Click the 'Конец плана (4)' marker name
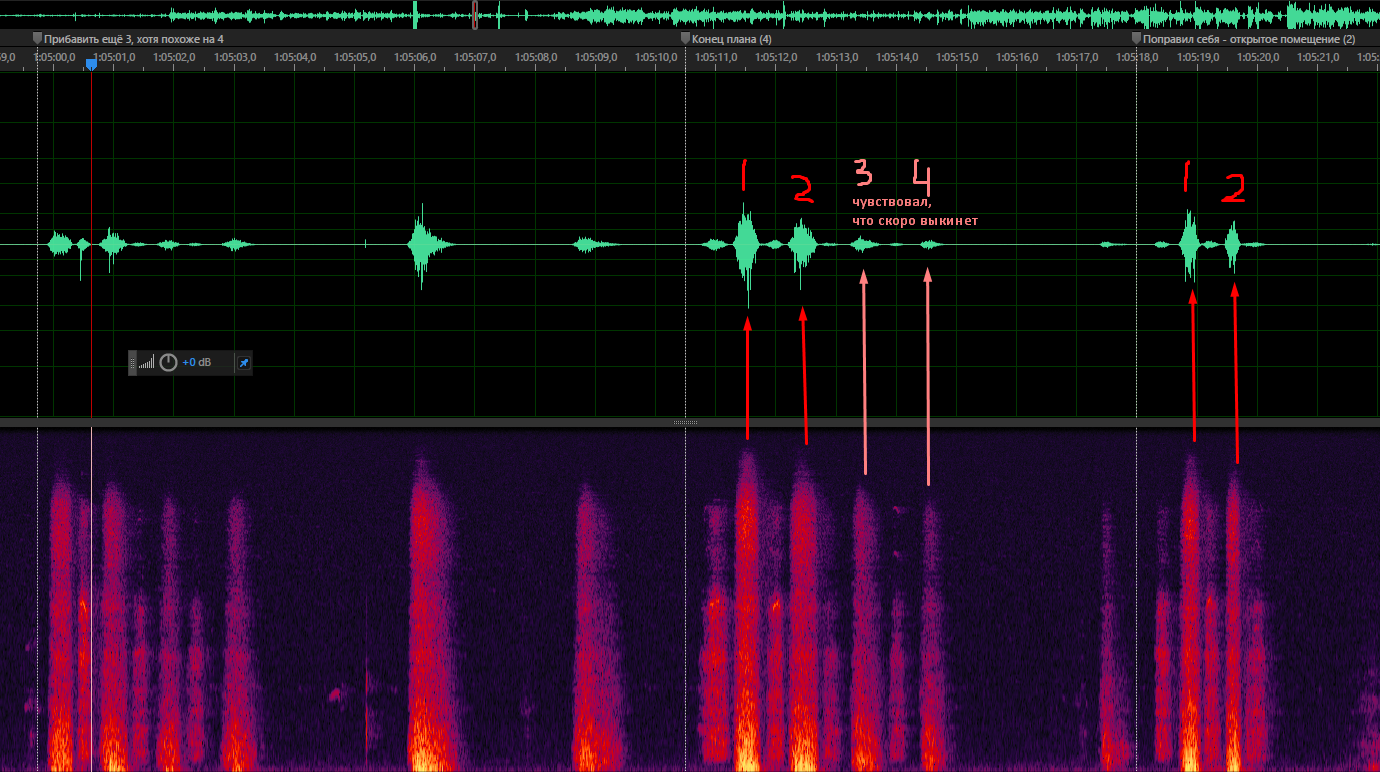The height and width of the screenshot is (772, 1380). [x=731, y=39]
